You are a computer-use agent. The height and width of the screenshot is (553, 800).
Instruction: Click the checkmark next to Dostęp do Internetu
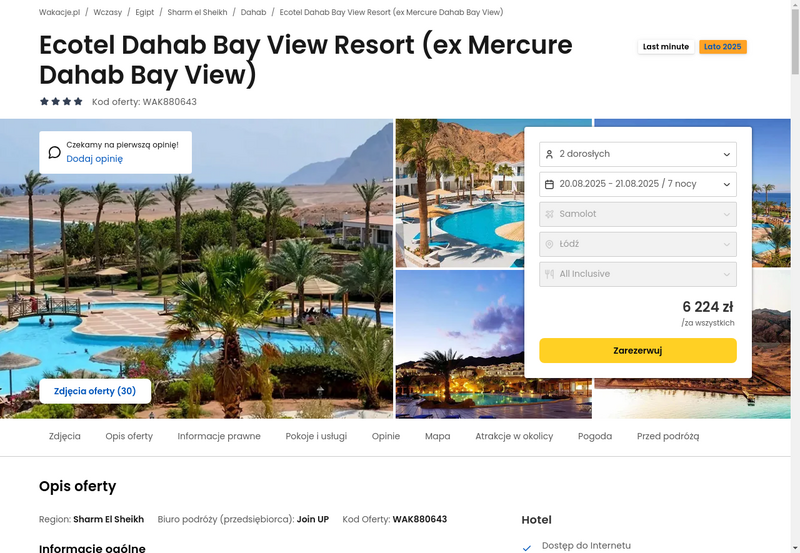point(527,547)
